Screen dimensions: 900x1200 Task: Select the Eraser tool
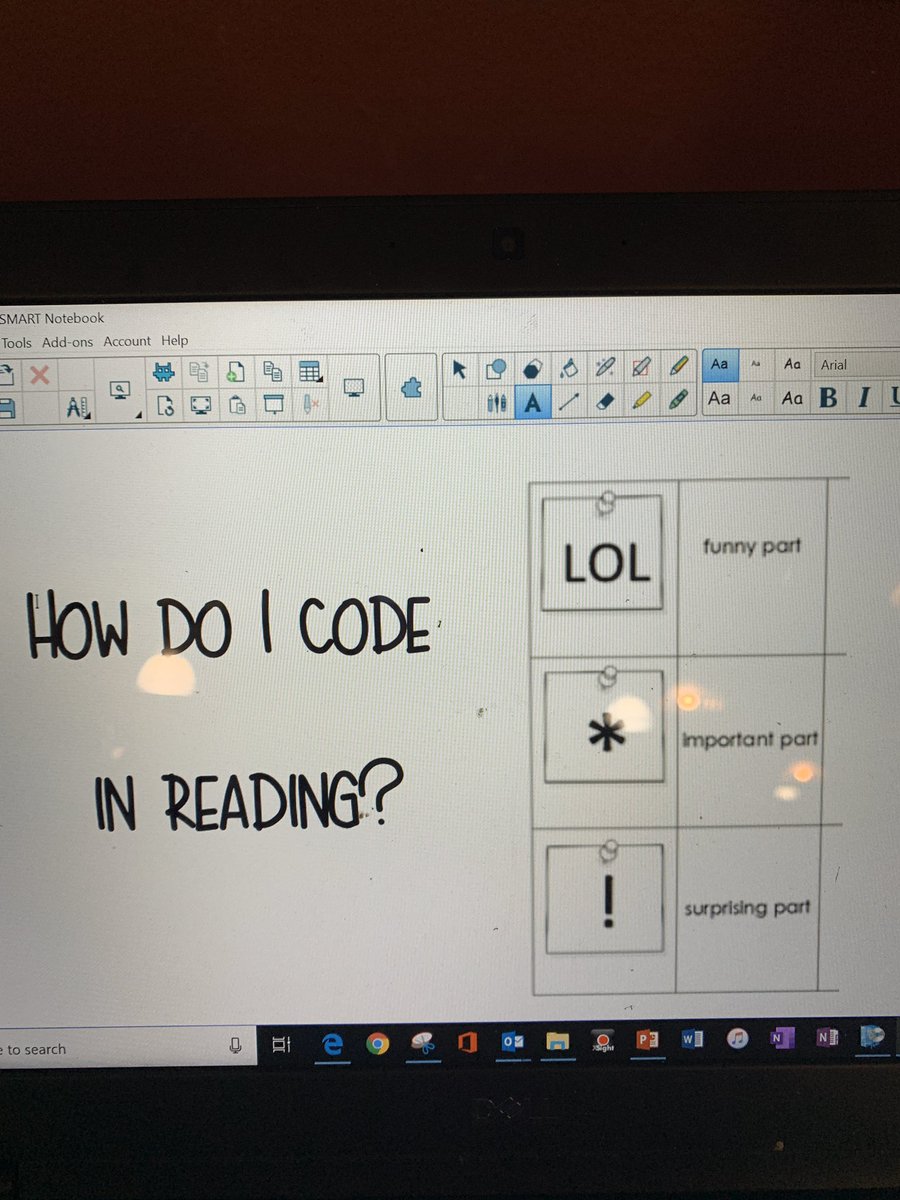click(605, 401)
